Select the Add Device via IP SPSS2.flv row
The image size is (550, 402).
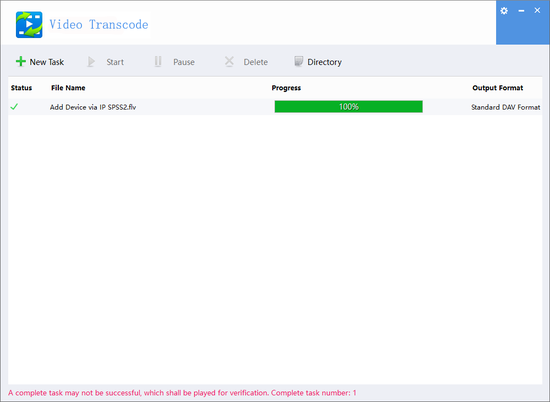coord(275,107)
